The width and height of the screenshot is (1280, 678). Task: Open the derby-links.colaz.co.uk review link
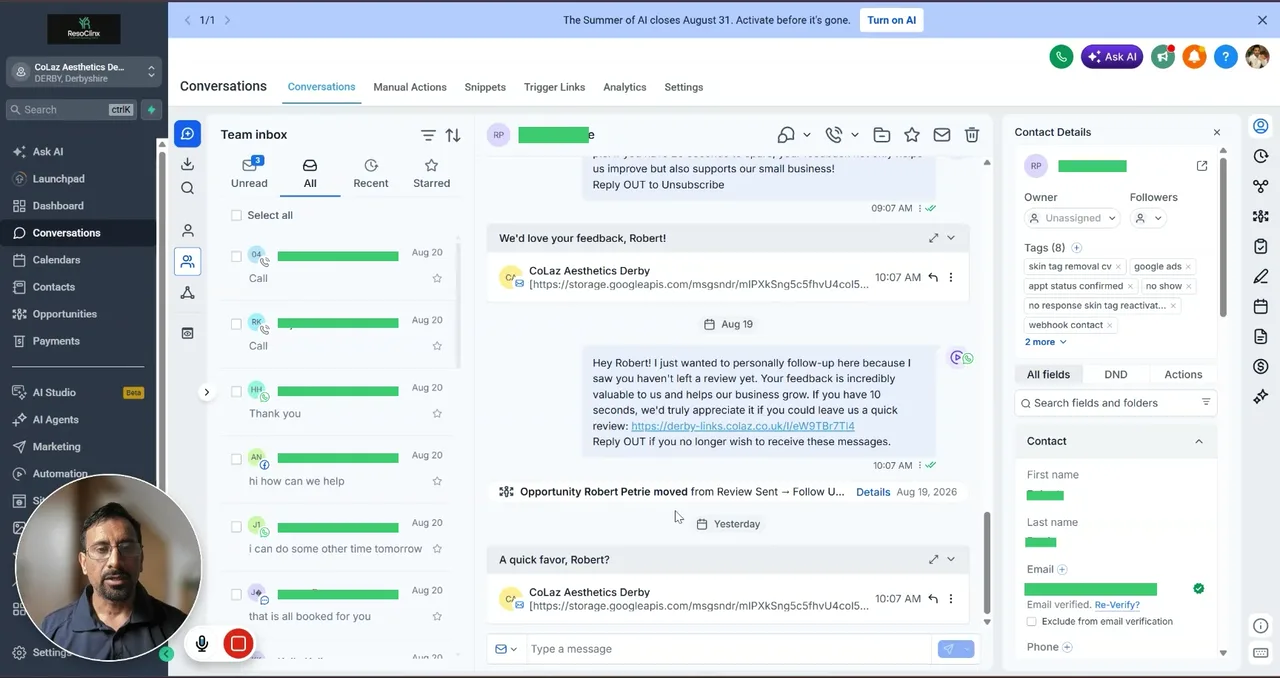[x=742, y=426]
